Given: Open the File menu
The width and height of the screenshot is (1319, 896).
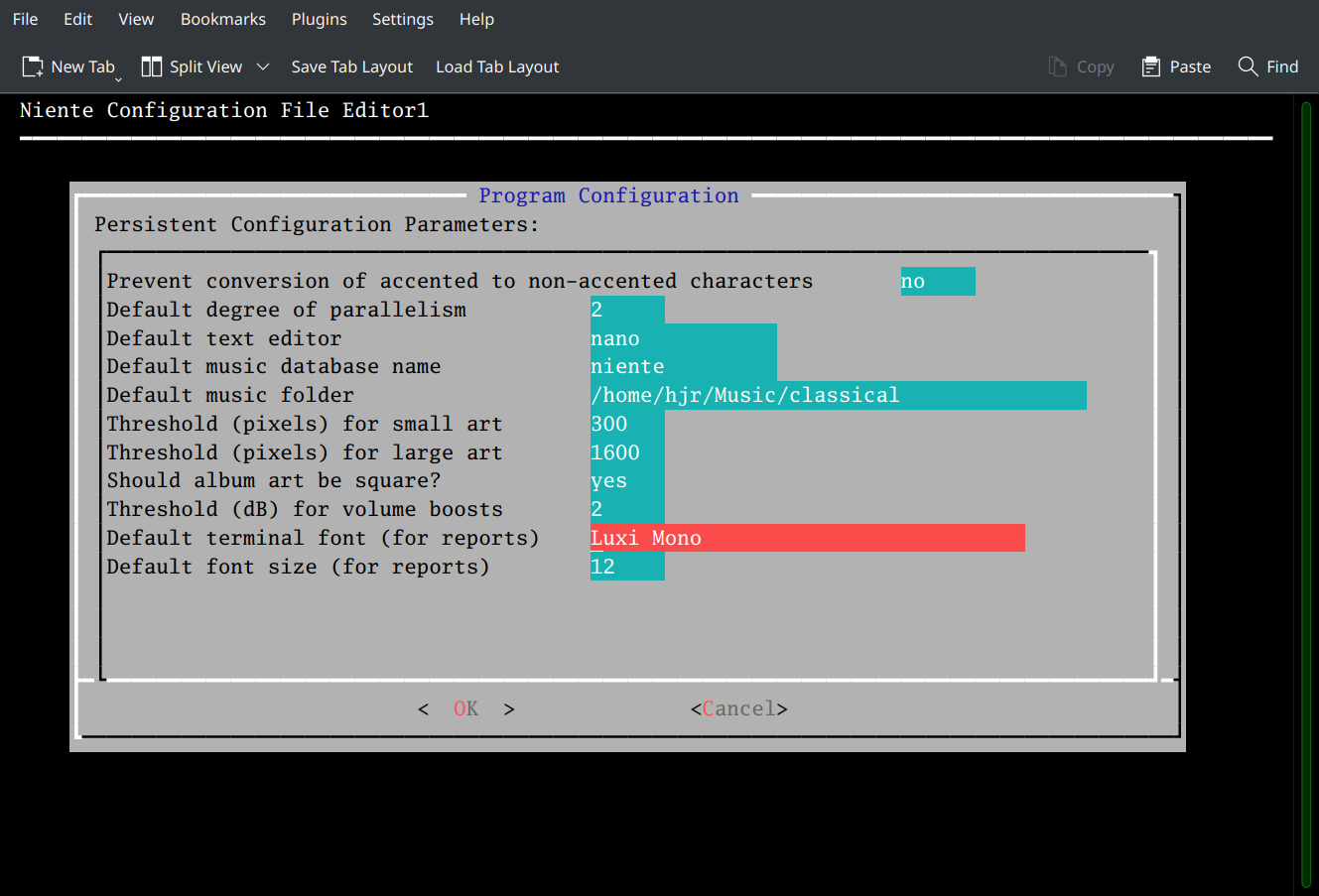Looking at the screenshot, I should [24, 19].
